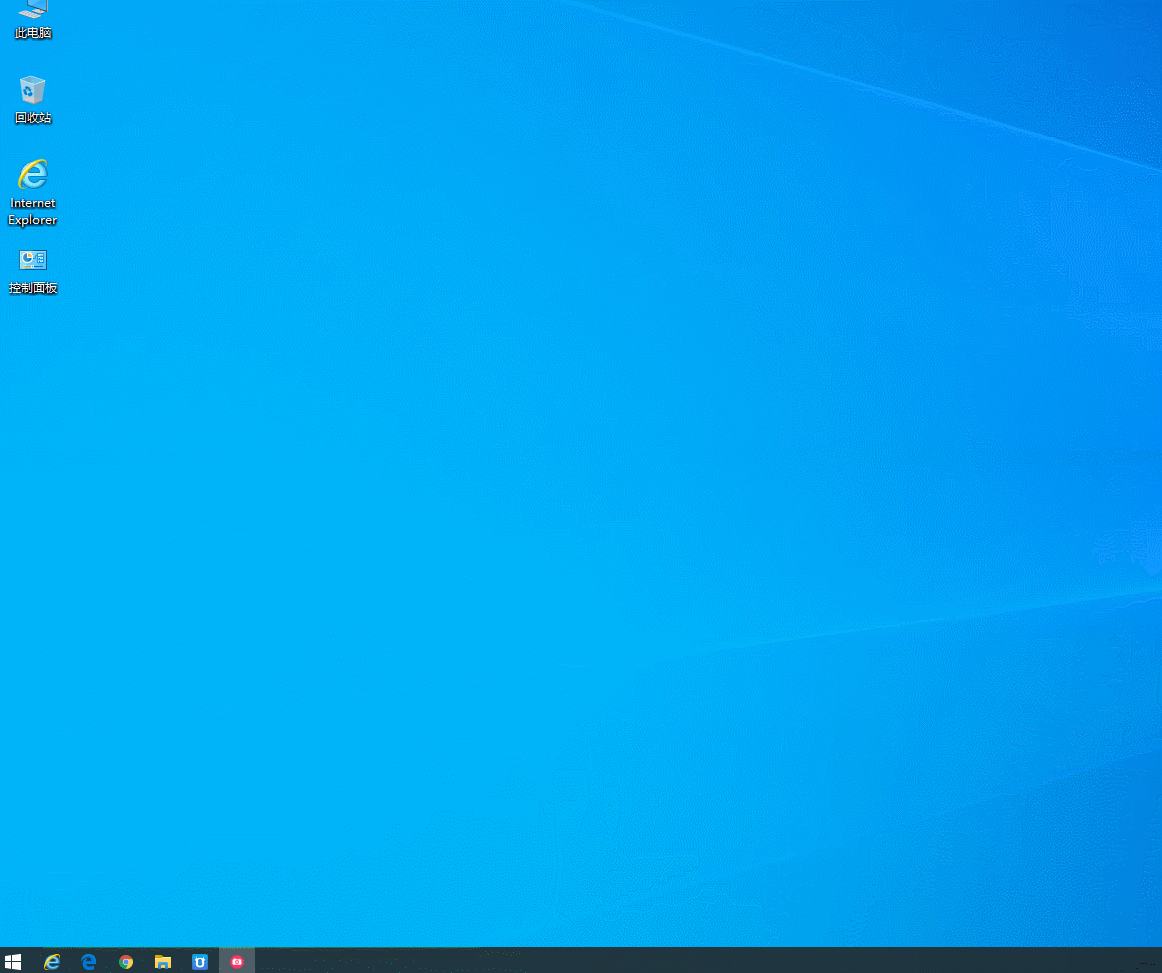Select the 回收站 recycle bin icon
Viewport: 1162px width, 973px height.
tap(33, 100)
